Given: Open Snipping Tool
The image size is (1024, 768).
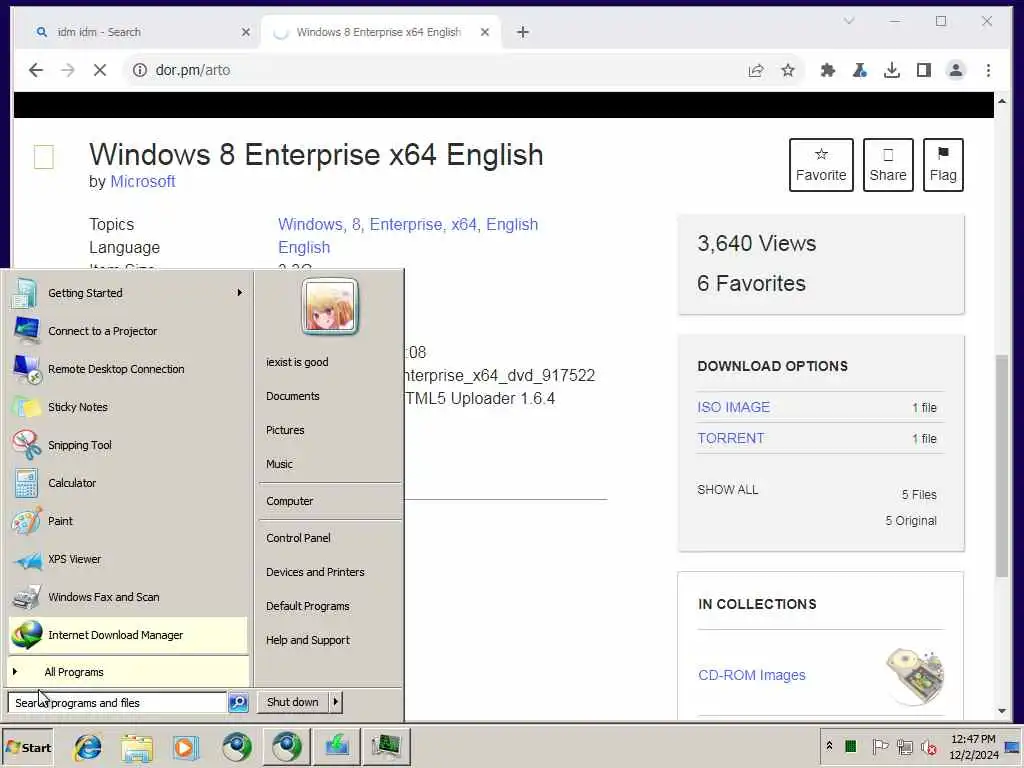Looking at the screenshot, I should click(128, 445).
